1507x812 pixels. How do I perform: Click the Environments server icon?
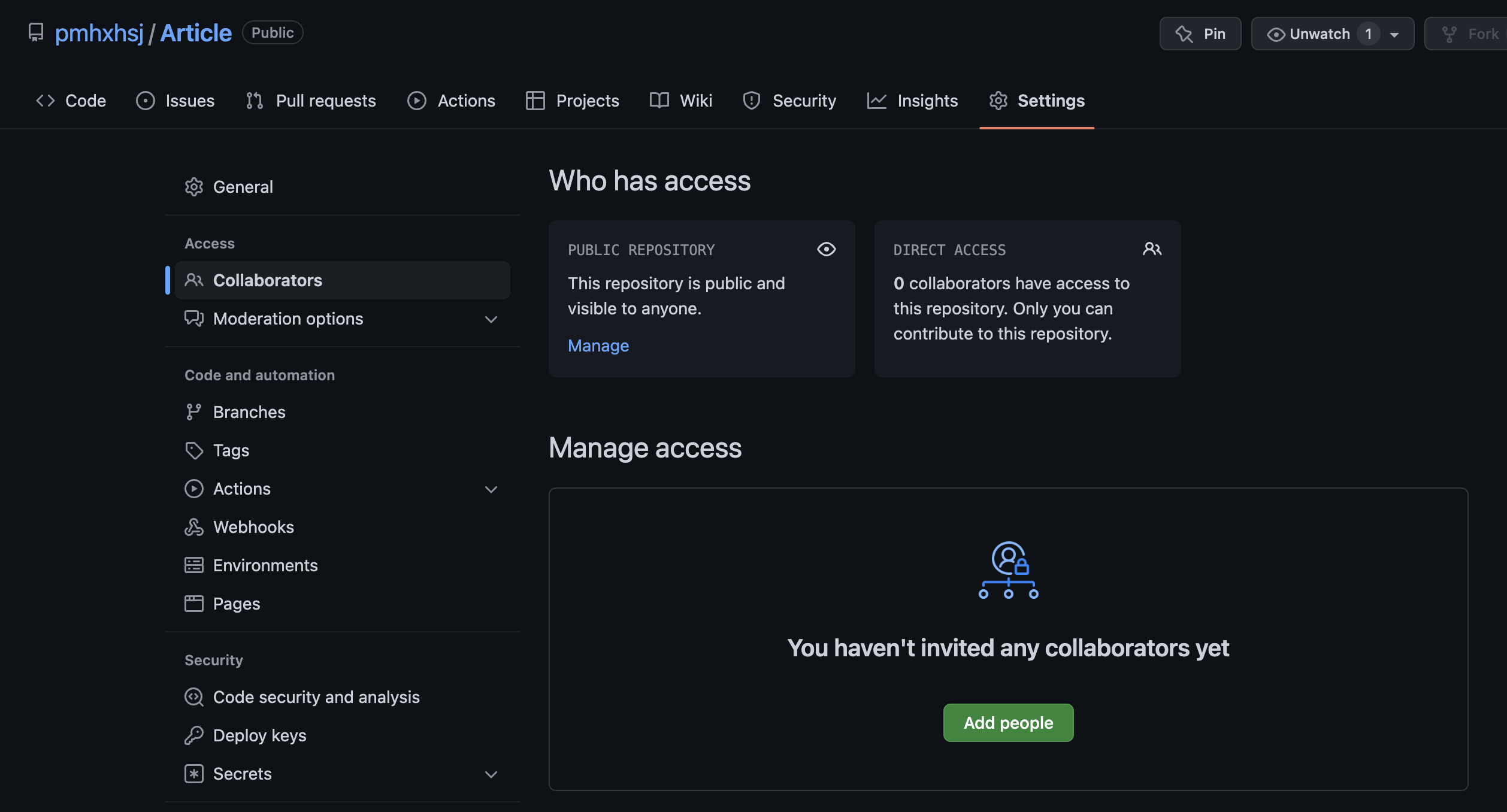193,565
